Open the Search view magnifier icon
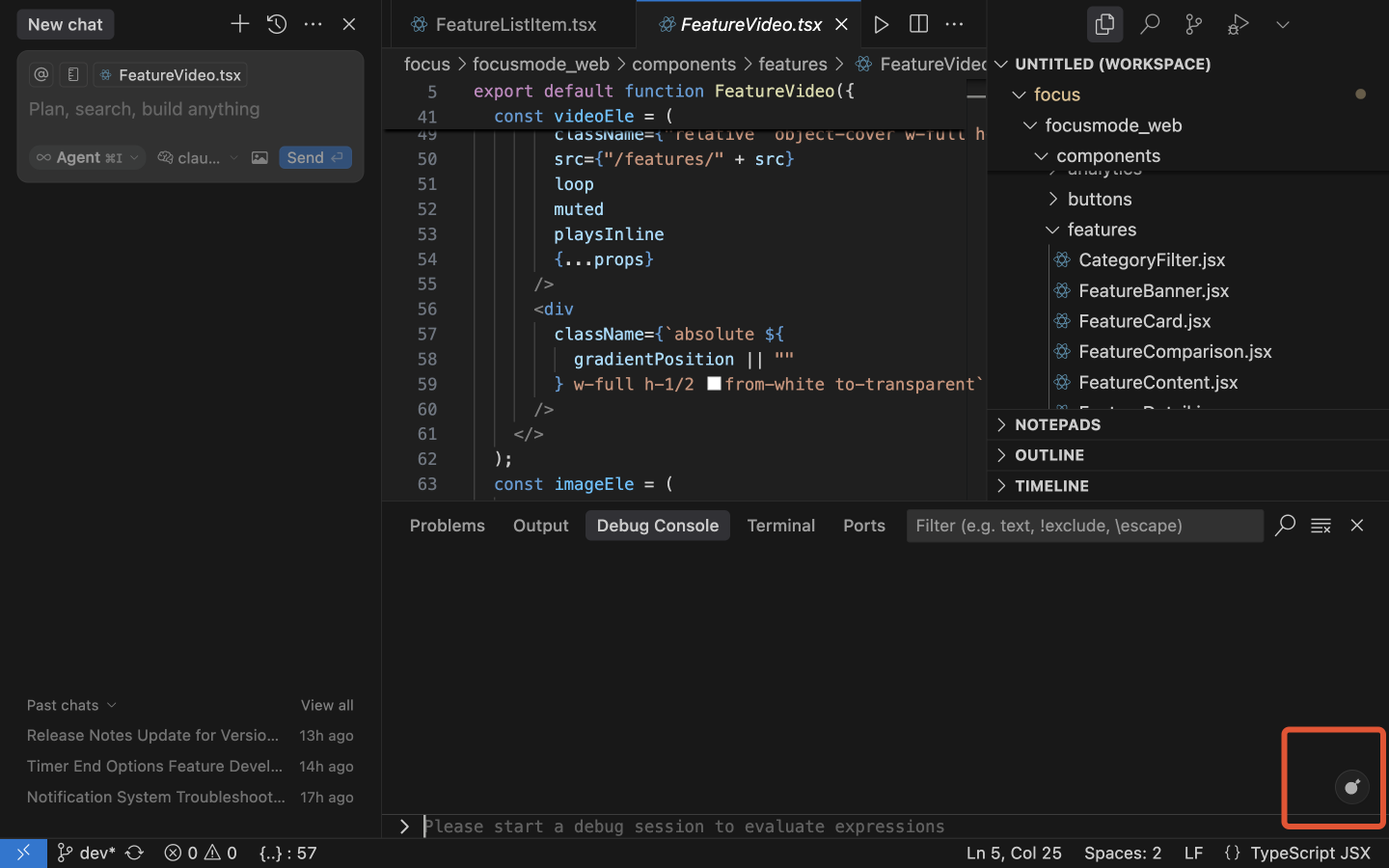Screen dimensions: 1389x868 point(1149,24)
